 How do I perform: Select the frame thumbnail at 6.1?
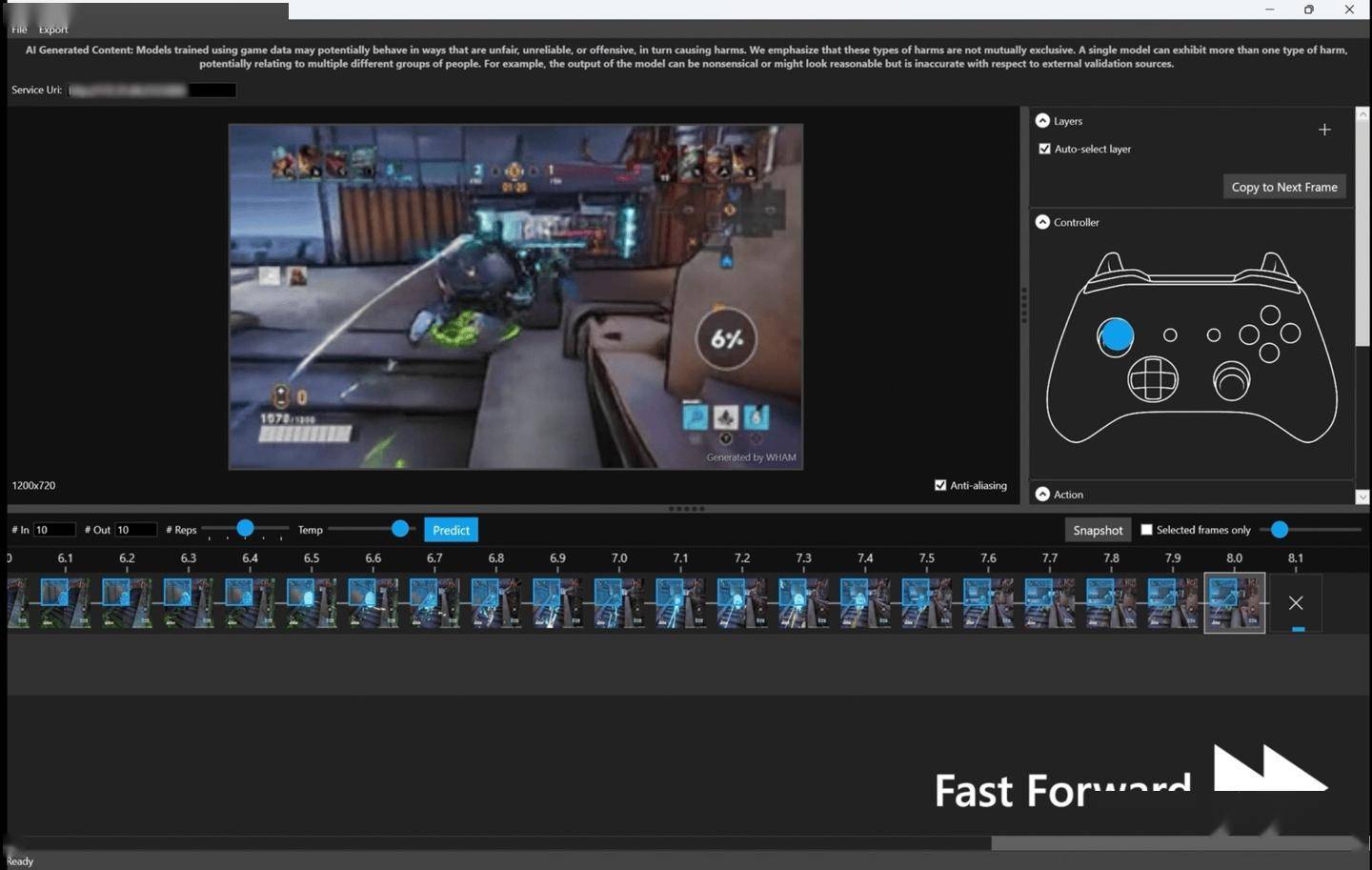point(65,602)
